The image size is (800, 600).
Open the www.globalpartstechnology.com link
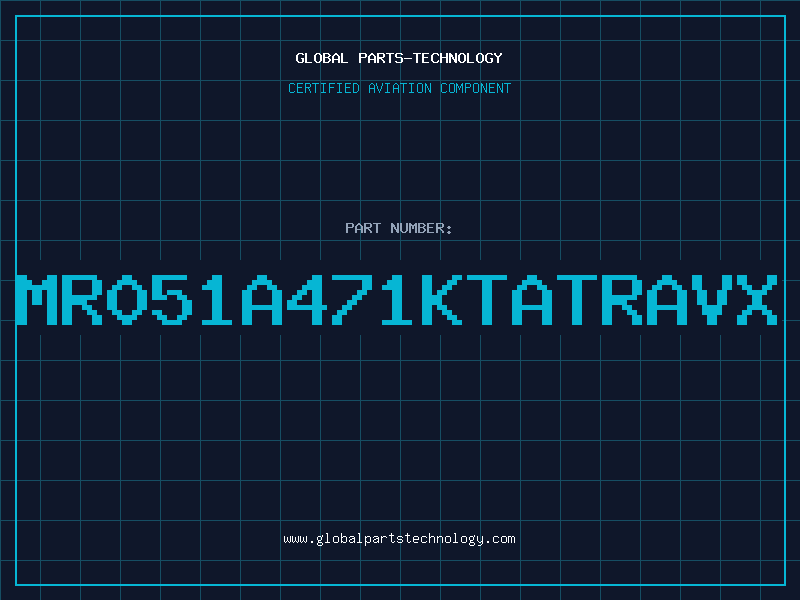point(399,539)
